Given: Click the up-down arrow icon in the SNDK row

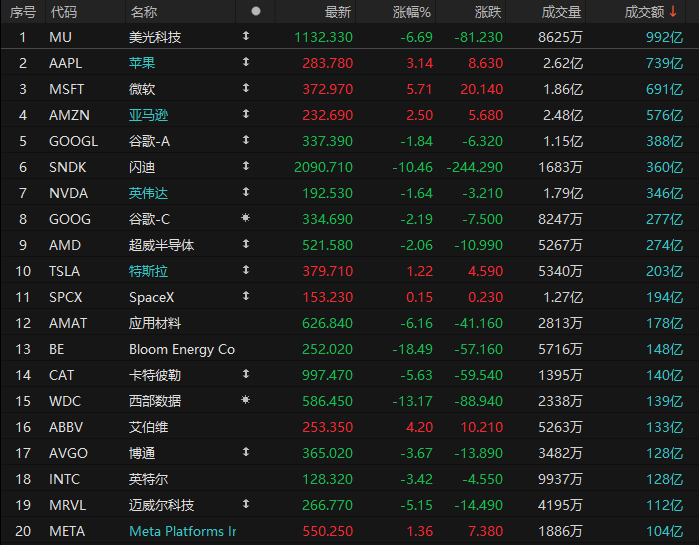Looking at the screenshot, I should pos(246,166).
